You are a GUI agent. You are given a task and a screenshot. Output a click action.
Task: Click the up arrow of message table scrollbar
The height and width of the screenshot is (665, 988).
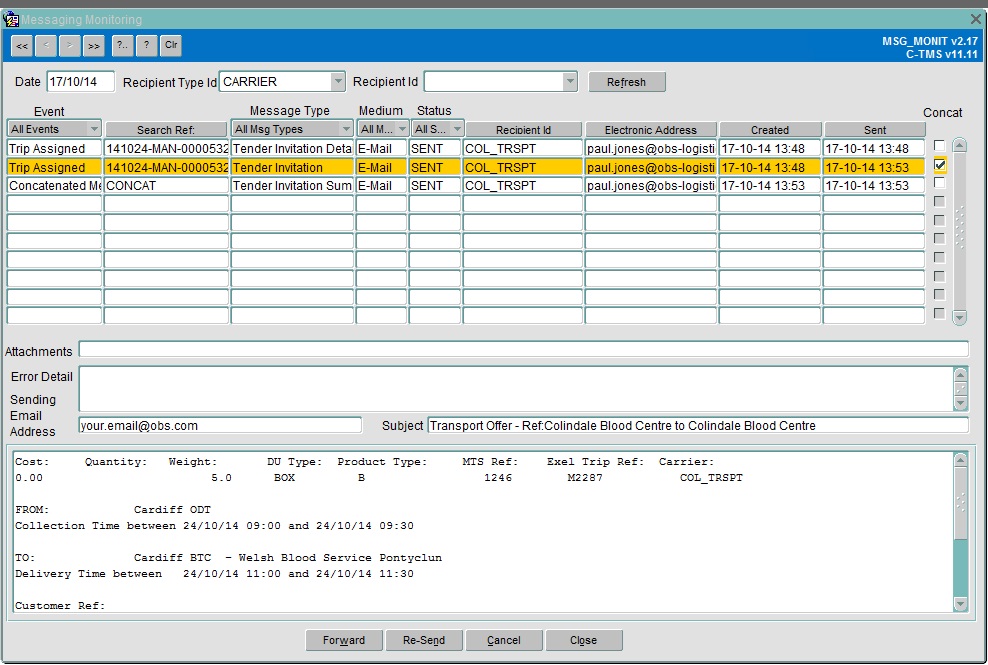[x=960, y=146]
